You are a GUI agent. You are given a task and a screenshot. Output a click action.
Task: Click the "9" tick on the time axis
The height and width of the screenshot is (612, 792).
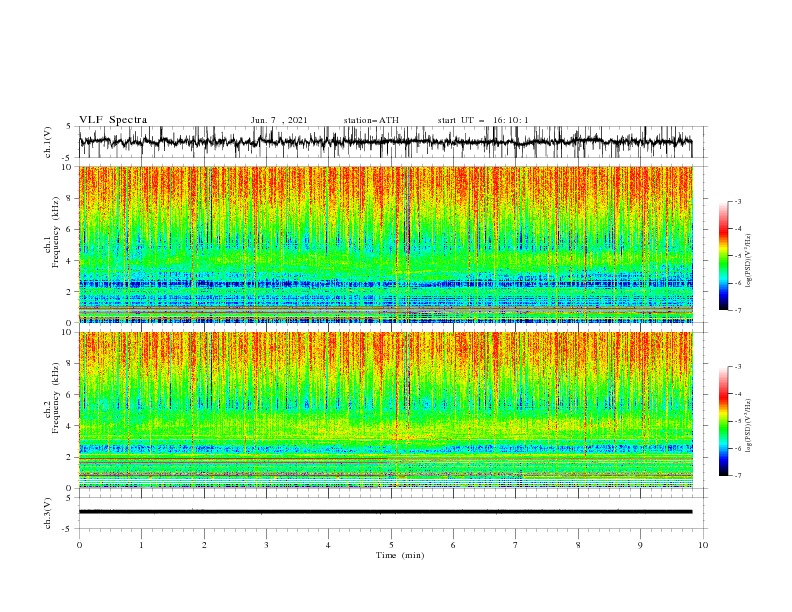point(640,545)
